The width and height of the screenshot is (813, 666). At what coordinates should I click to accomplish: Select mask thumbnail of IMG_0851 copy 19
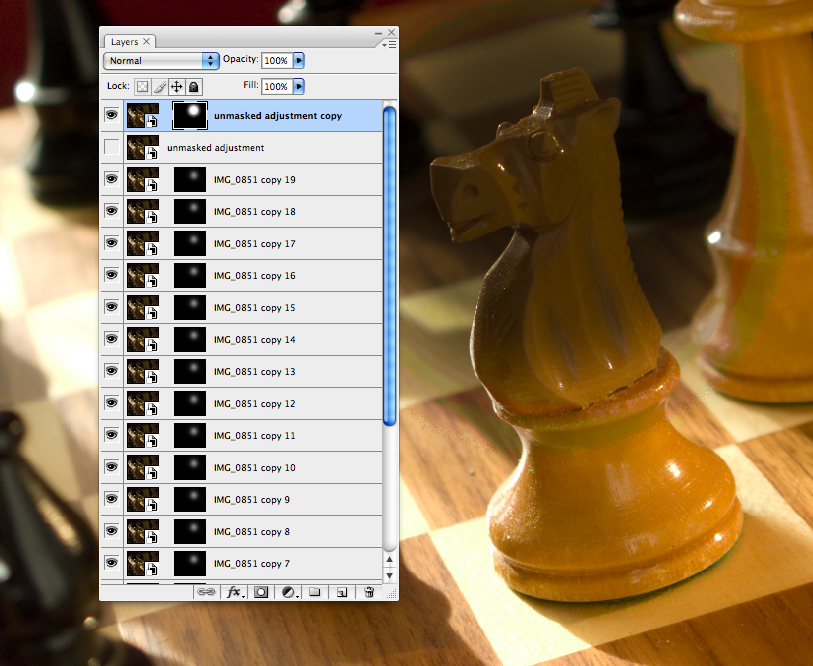pyautogui.click(x=190, y=179)
